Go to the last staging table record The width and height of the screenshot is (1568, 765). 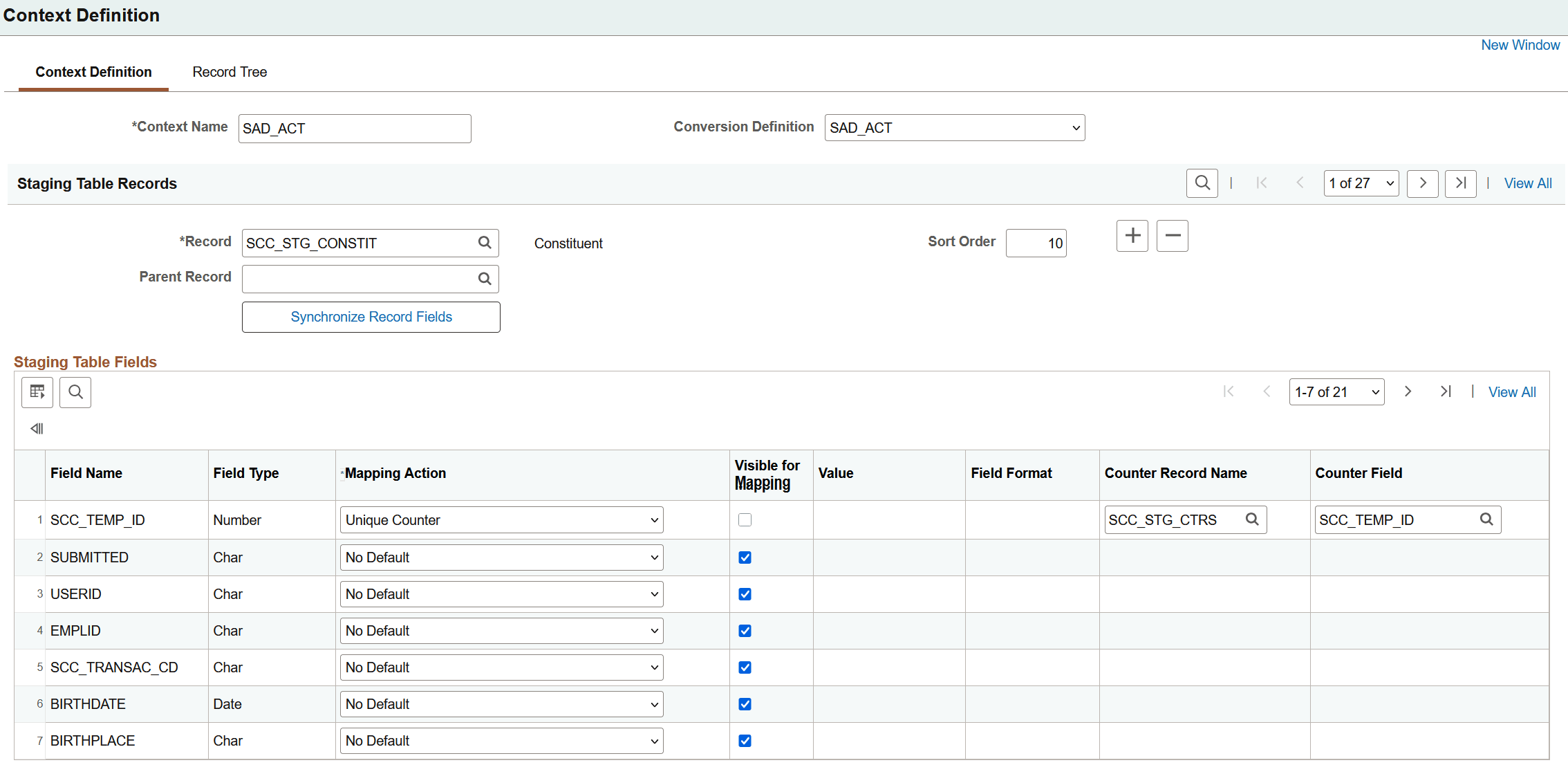point(1460,183)
